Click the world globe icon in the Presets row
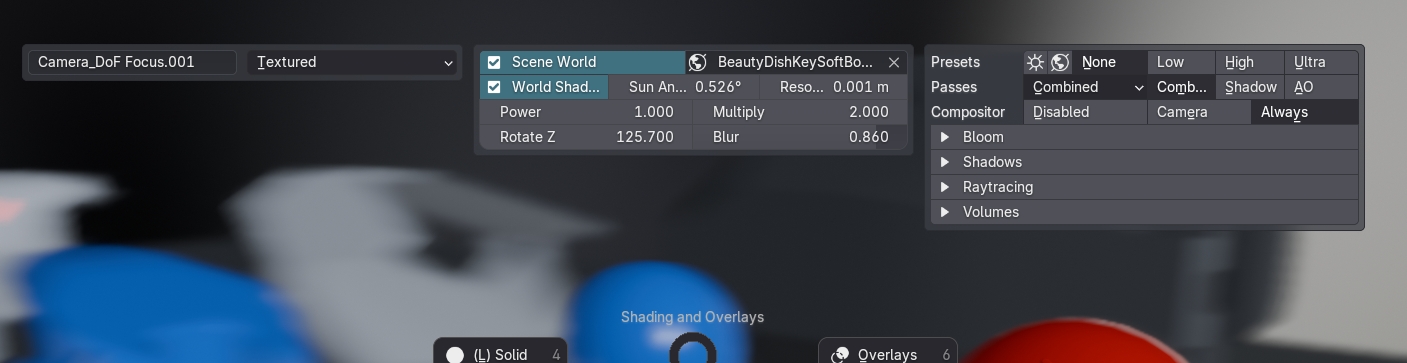1407x363 pixels. [x=1060, y=62]
